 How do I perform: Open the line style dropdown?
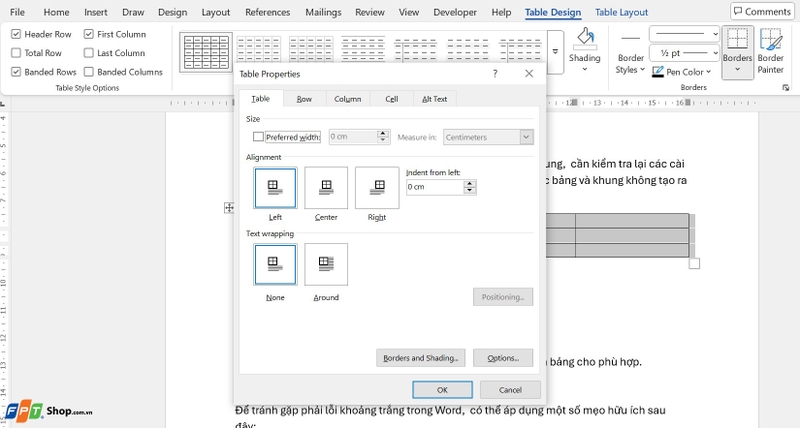pyautogui.click(x=715, y=34)
